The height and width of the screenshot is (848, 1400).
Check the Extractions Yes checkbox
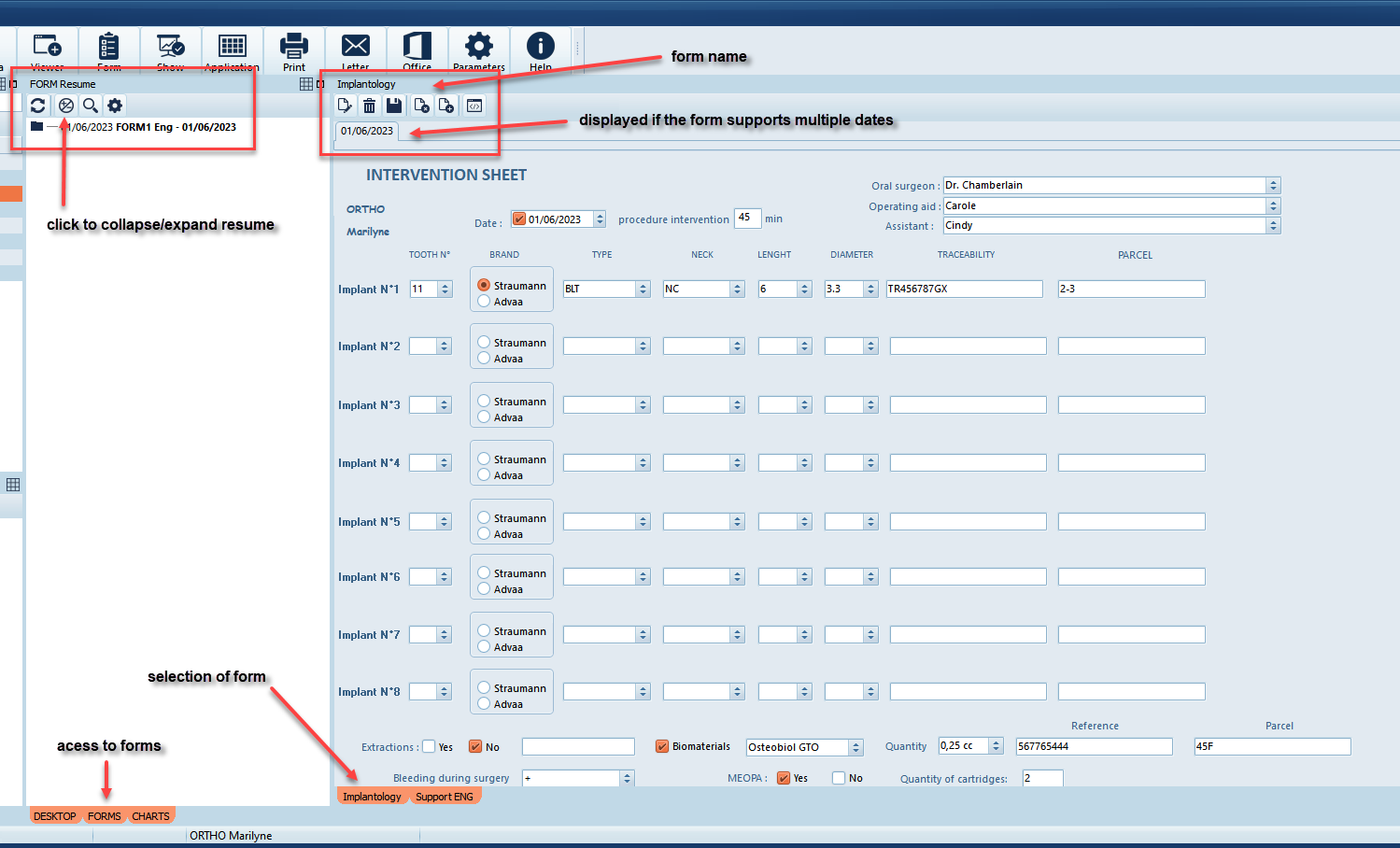429,746
